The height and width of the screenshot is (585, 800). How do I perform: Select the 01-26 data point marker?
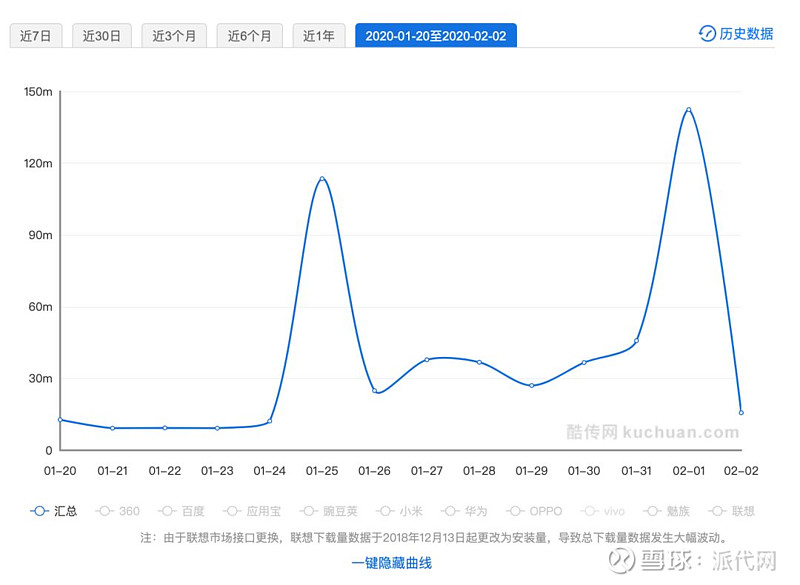coord(374,391)
